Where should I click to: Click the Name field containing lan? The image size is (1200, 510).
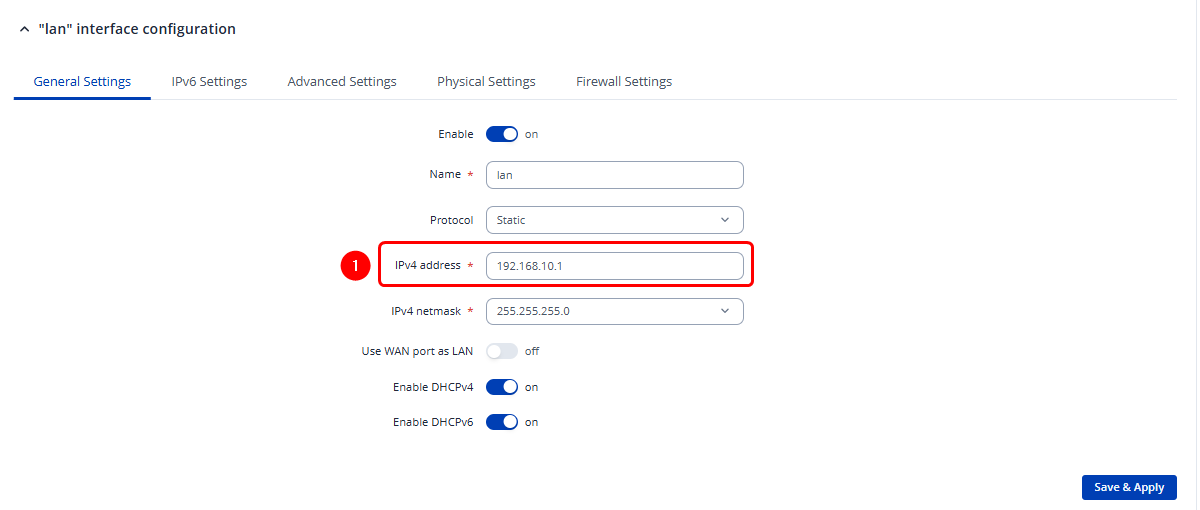tap(614, 175)
